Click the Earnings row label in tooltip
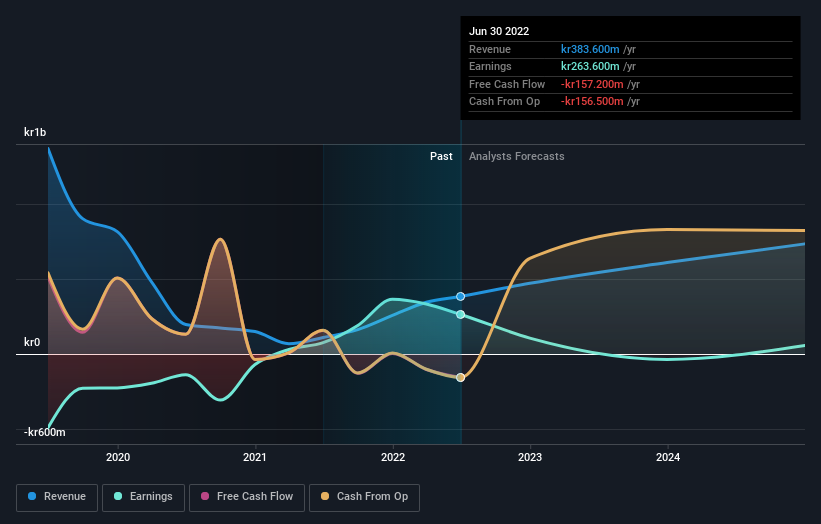Screen dimensions: 821x524 [x=490, y=66]
